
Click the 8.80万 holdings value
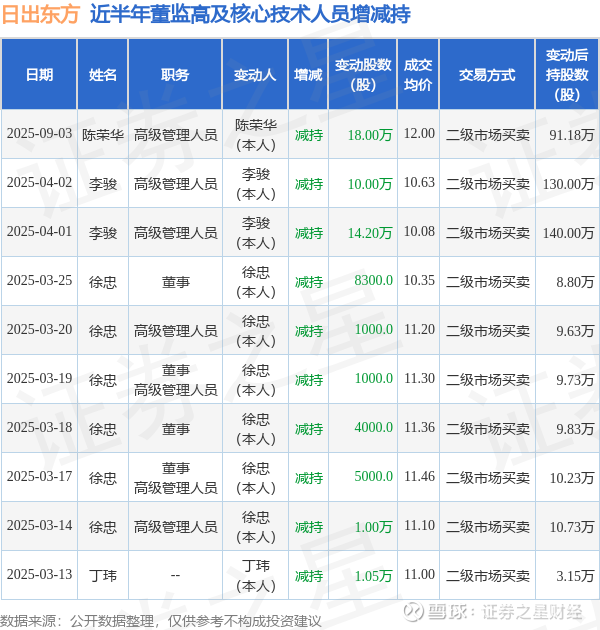[x=575, y=282]
